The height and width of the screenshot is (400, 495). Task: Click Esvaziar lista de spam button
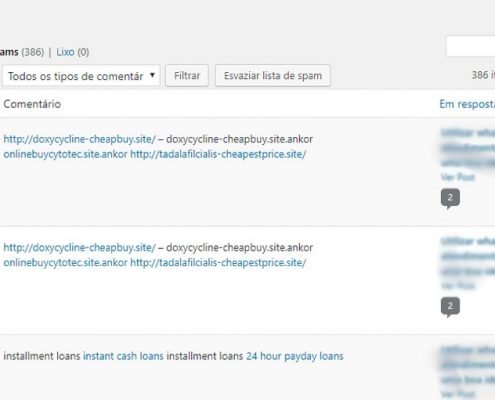click(x=273, y=76)
